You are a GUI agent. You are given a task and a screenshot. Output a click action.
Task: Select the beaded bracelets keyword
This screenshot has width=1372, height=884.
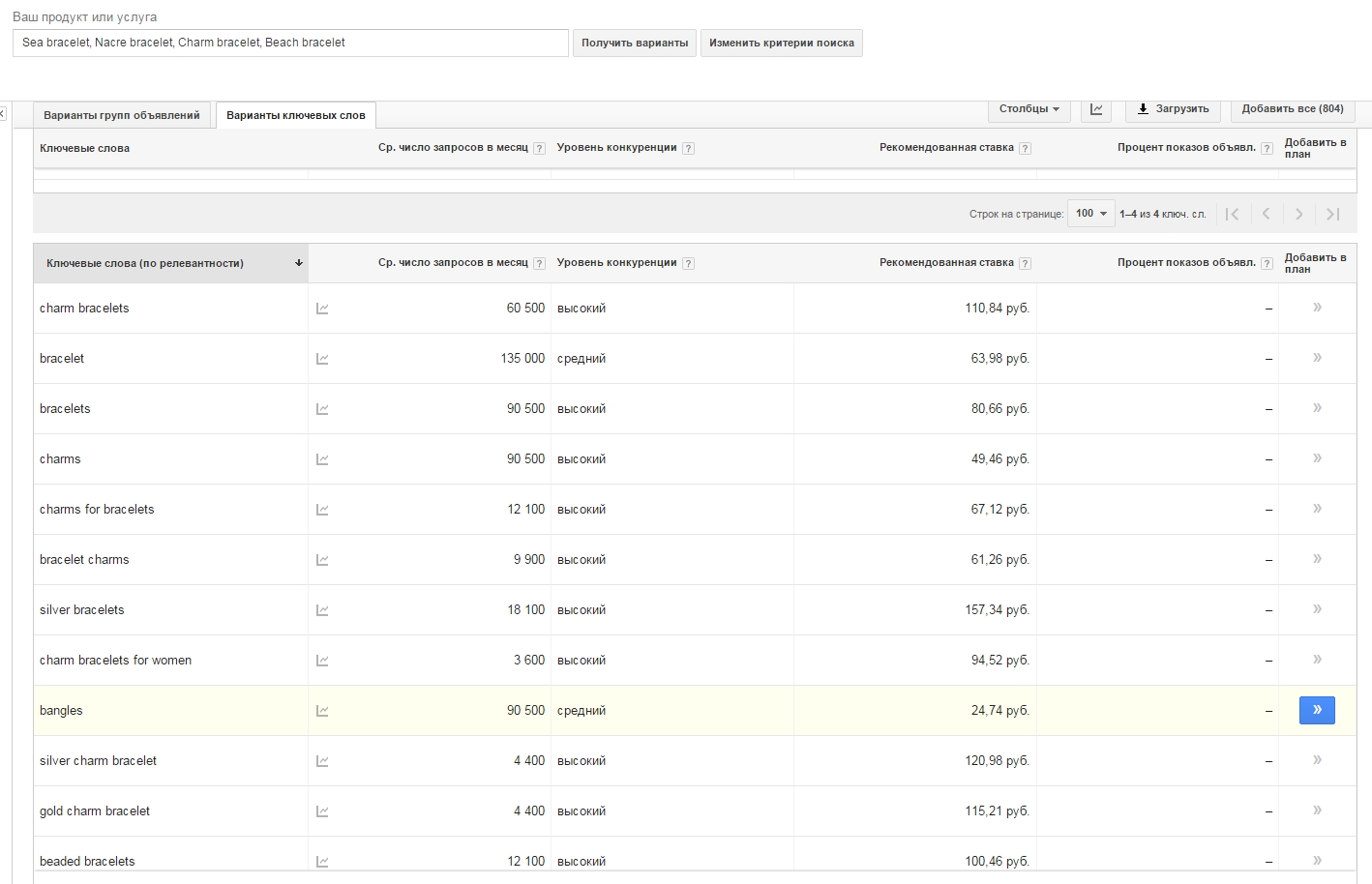tap(87, 862)
